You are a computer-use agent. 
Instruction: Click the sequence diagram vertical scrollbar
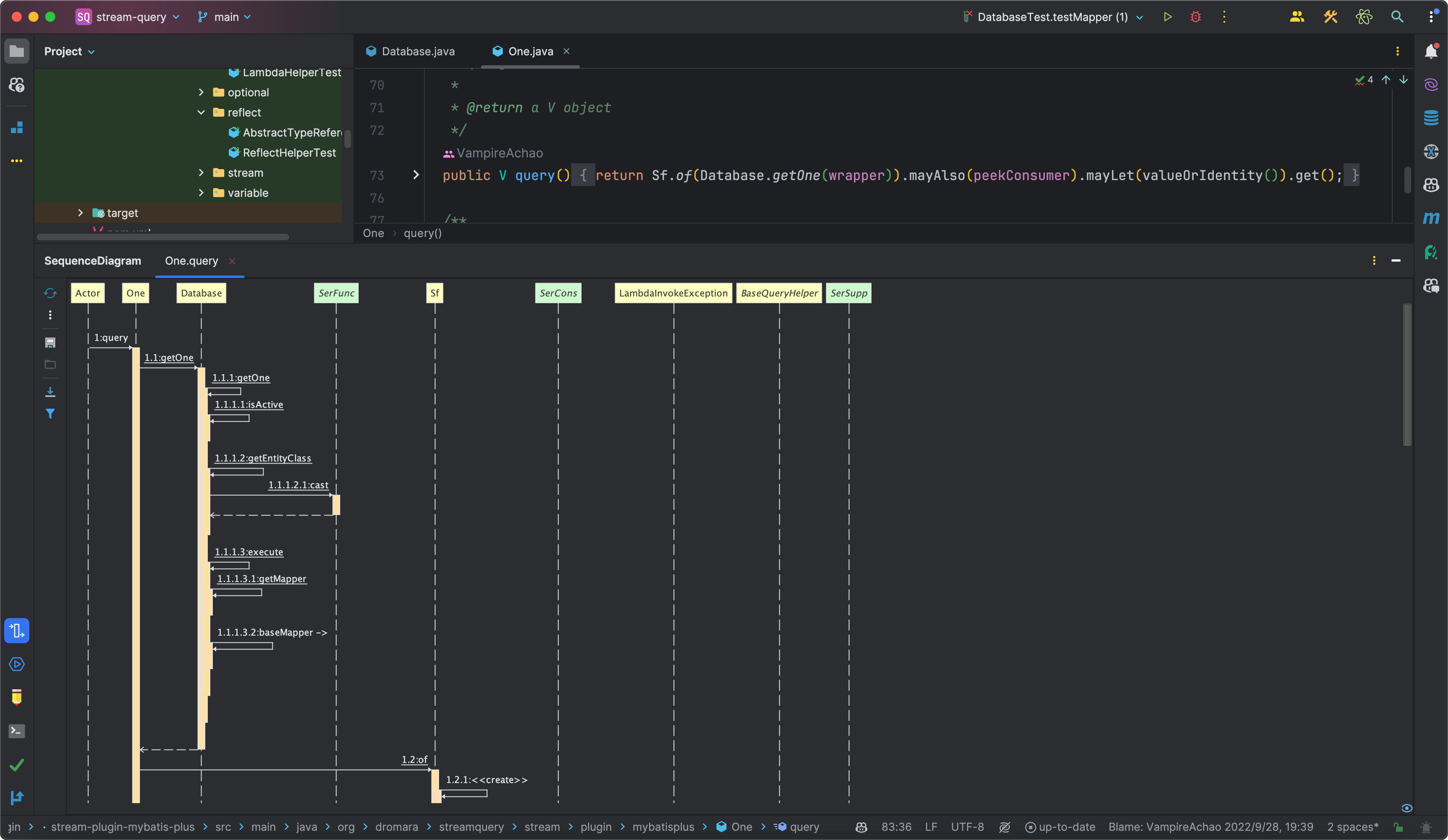1407,374
